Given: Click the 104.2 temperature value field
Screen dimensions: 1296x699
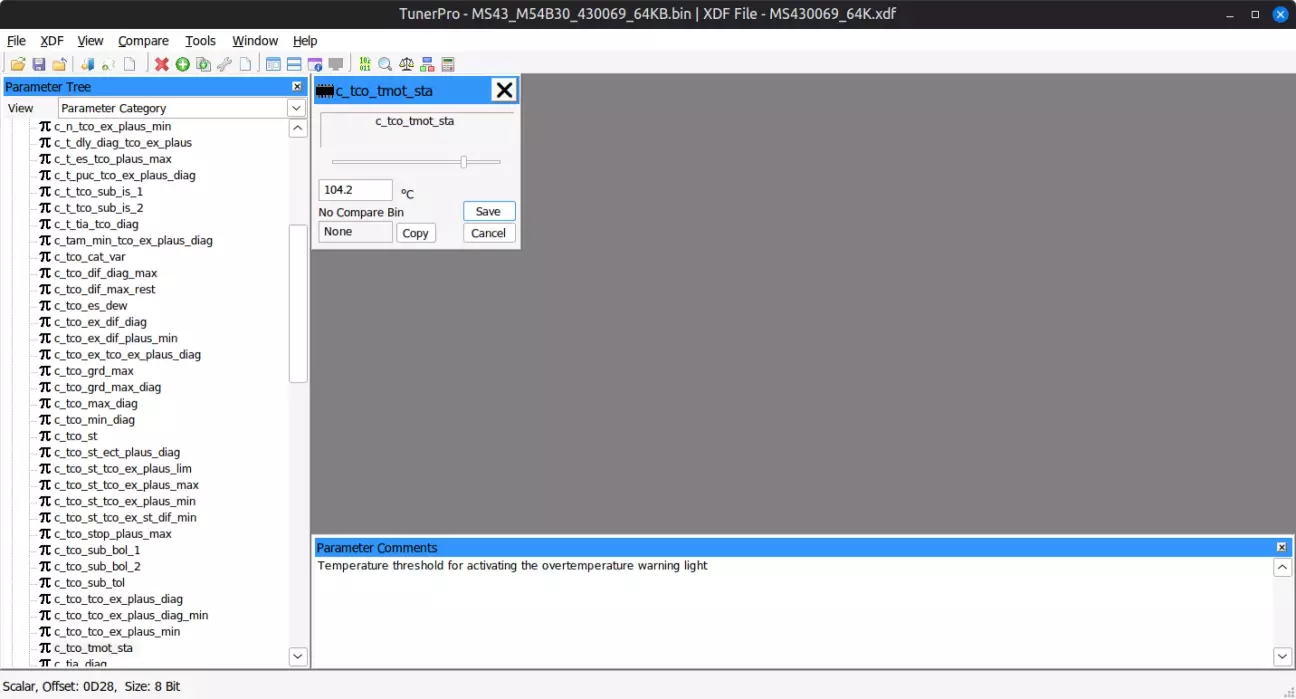Looking at the screenshot, I should click(x=355, y=190).
